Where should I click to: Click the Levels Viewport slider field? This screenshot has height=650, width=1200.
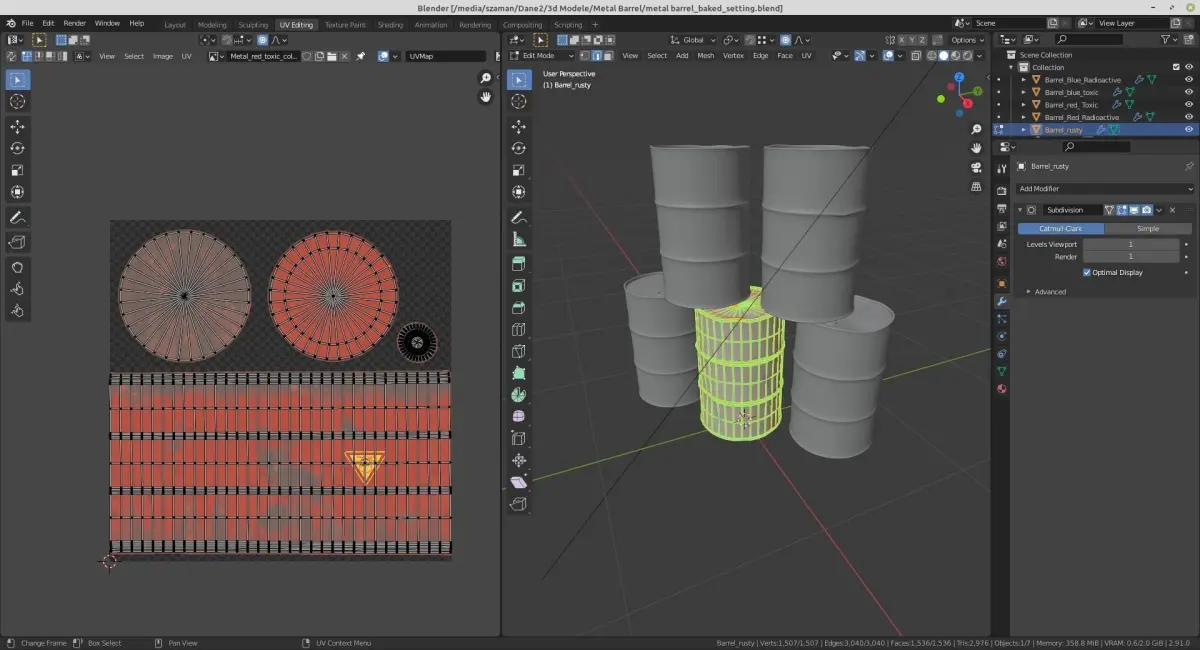[1130, 244]
